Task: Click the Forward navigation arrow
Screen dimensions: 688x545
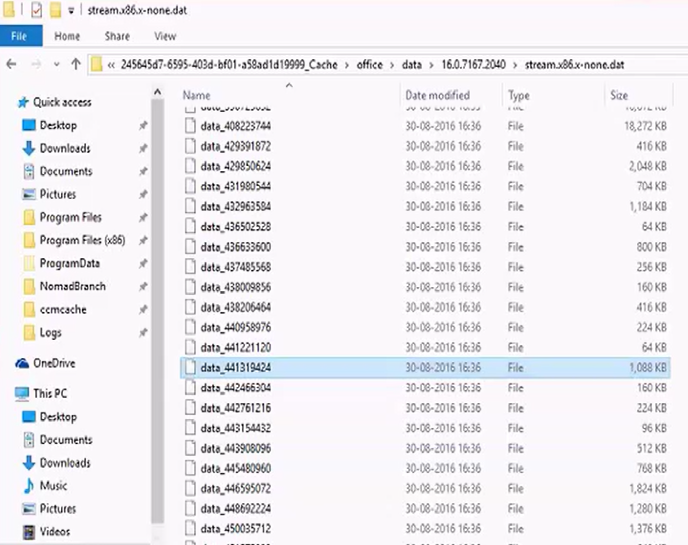Action: pos(34,64)
